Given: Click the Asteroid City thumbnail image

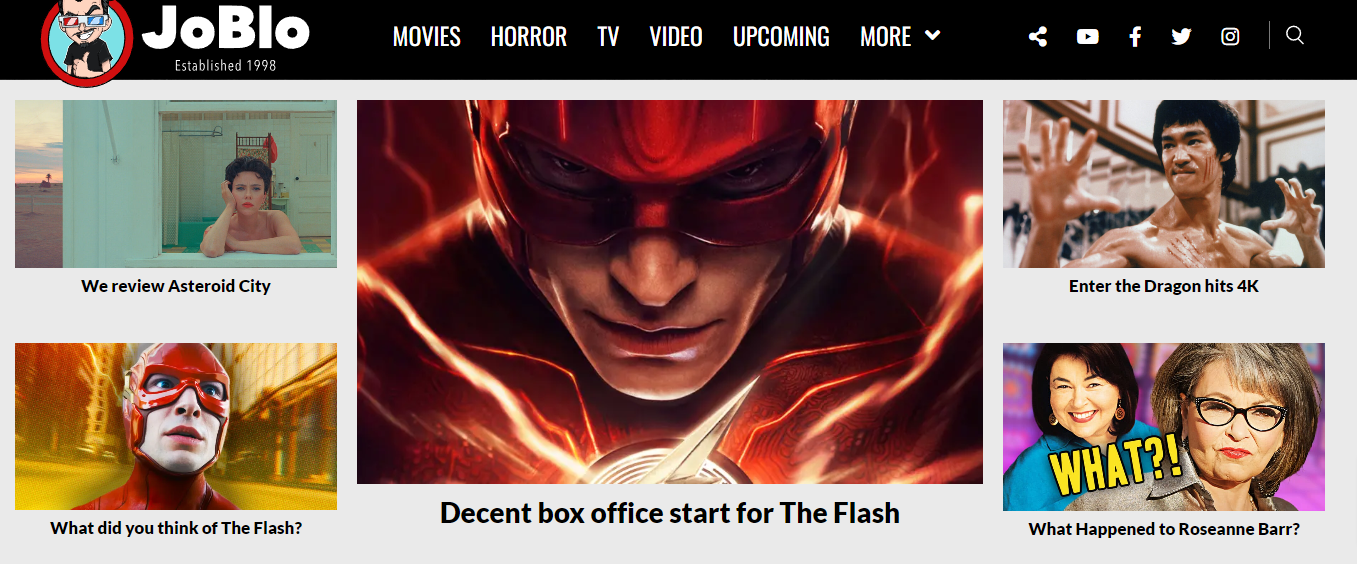Looking at the screenshot, I should click(176, 184).
